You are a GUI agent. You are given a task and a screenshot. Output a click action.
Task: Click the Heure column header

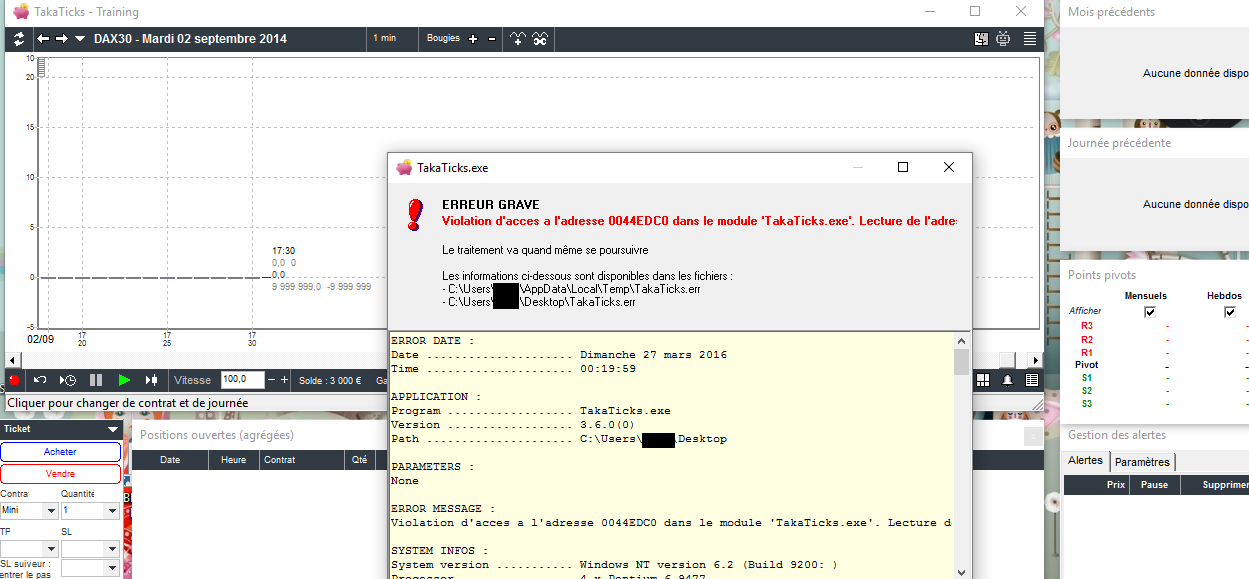coord(234,460)
